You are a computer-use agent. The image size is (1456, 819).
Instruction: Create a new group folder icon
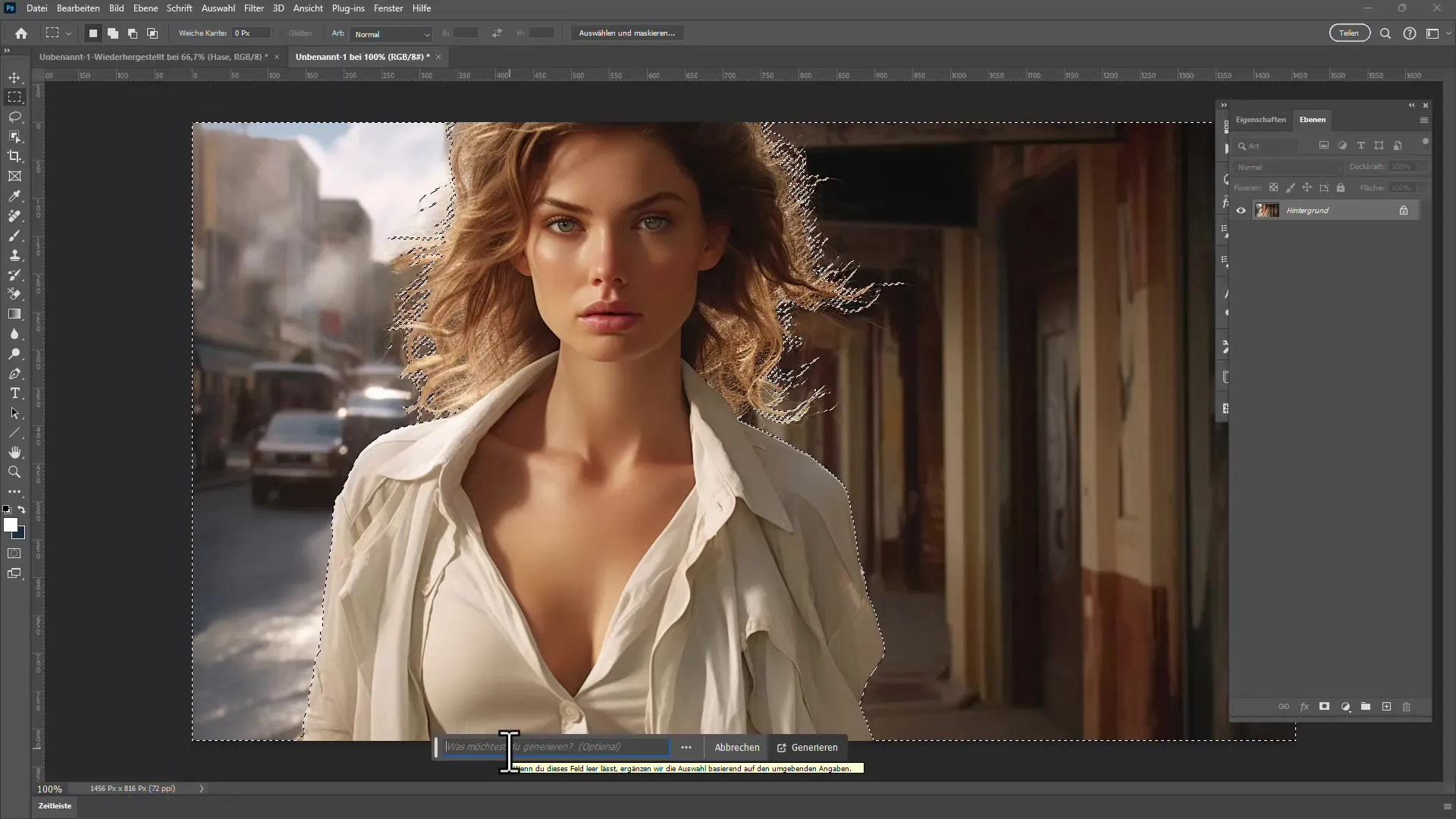click(1366, 706)
